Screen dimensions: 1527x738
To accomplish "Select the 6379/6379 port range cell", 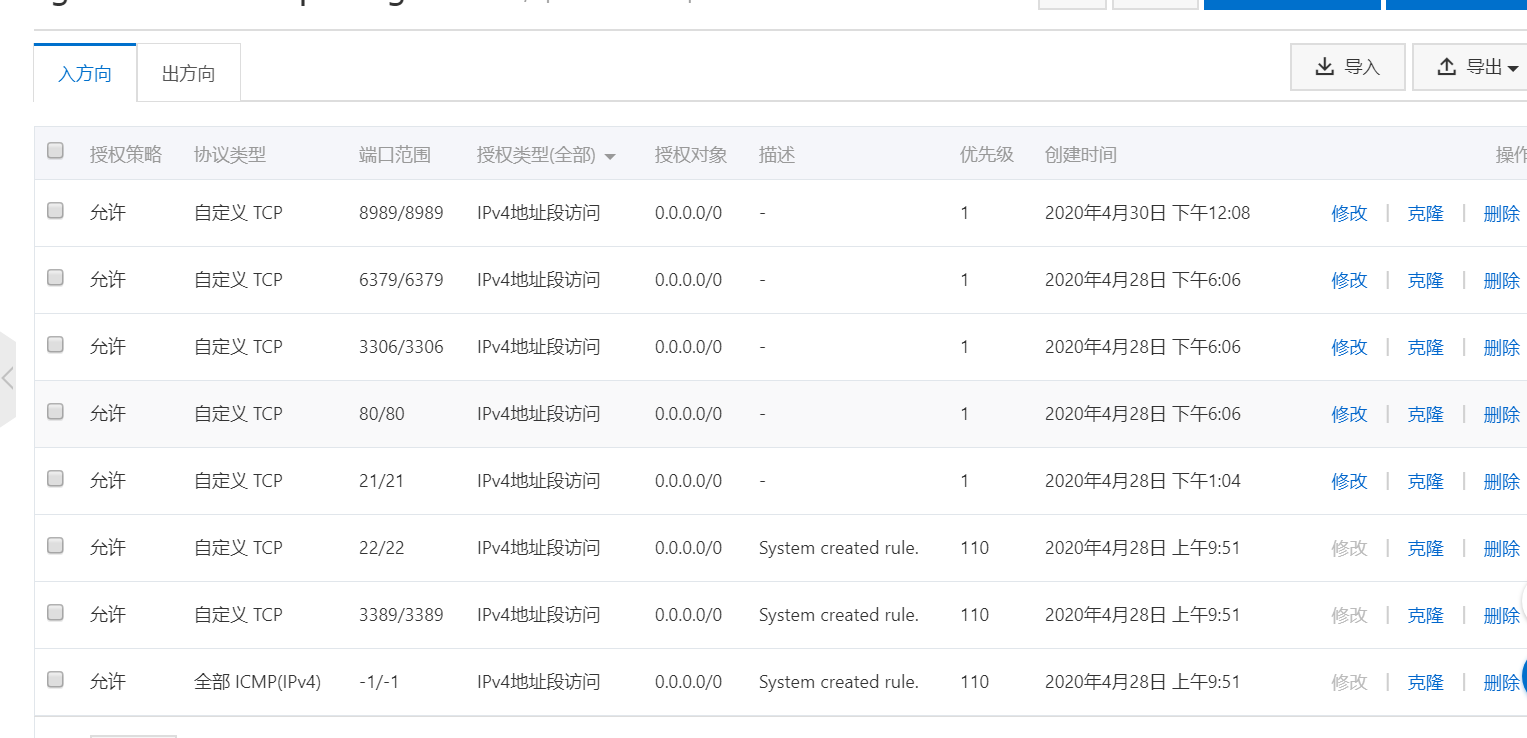I will coord(401,280).
